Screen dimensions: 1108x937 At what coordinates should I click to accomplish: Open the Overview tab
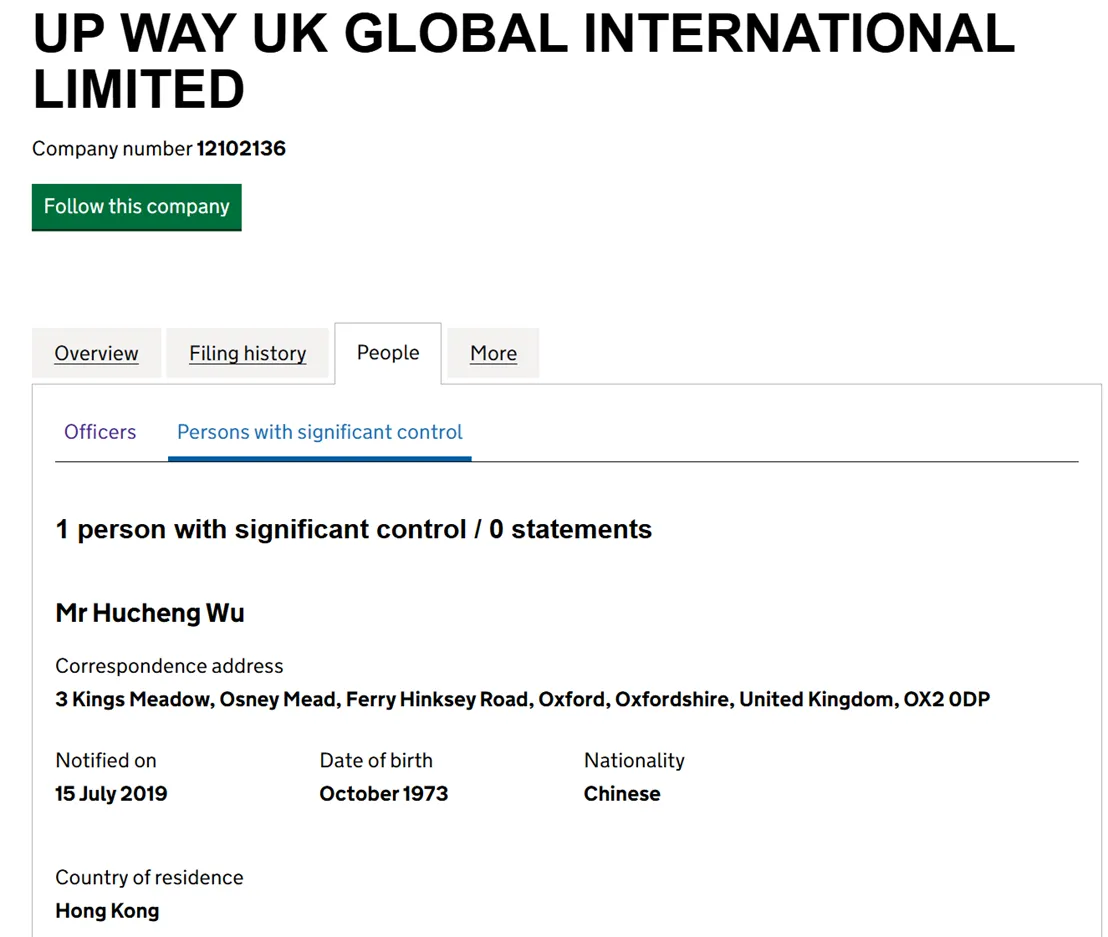tap(96, 353)
